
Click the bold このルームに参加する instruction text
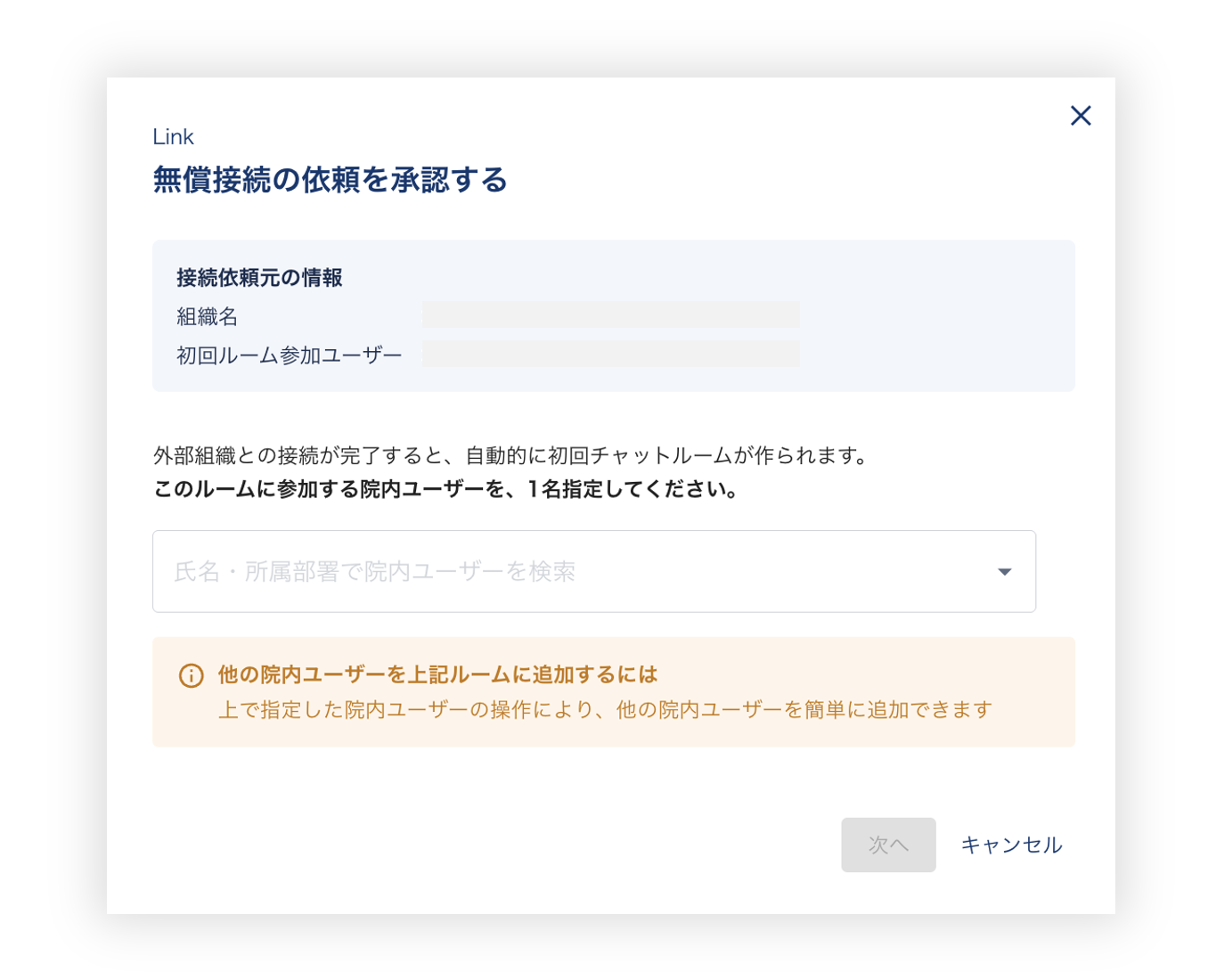[x=445, y=490]
